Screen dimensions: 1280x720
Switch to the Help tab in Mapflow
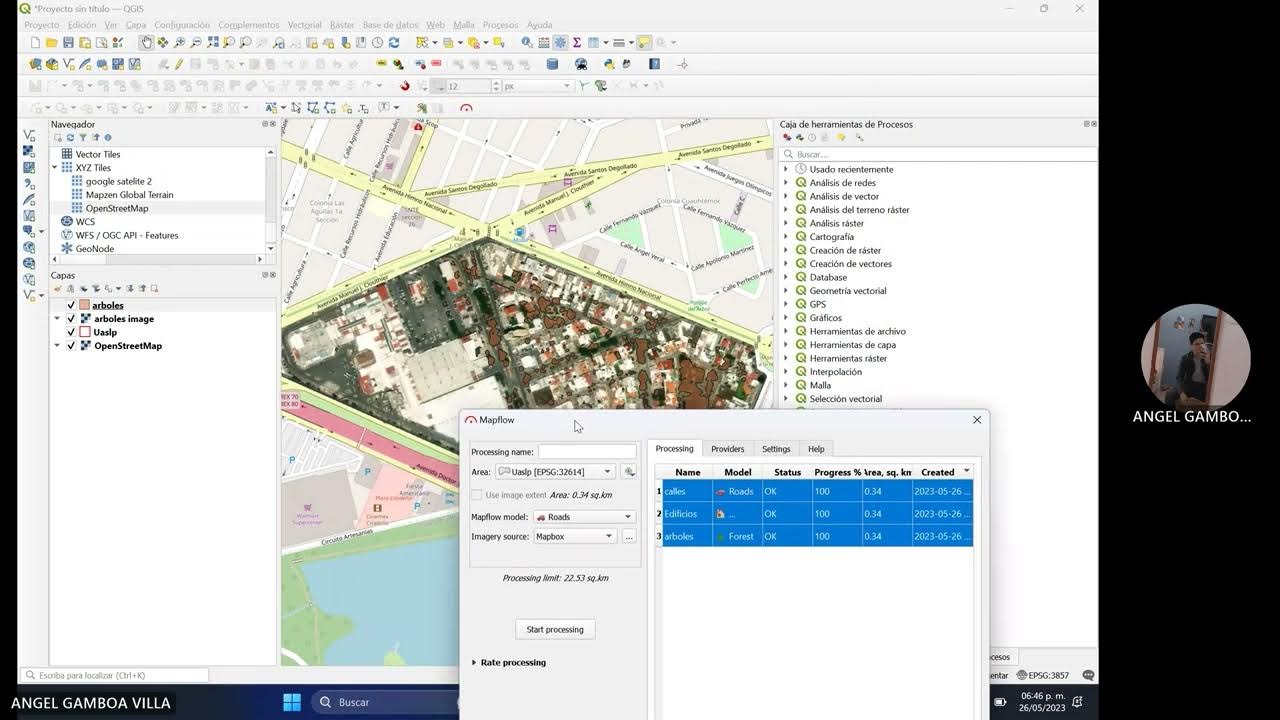[816, 449]
